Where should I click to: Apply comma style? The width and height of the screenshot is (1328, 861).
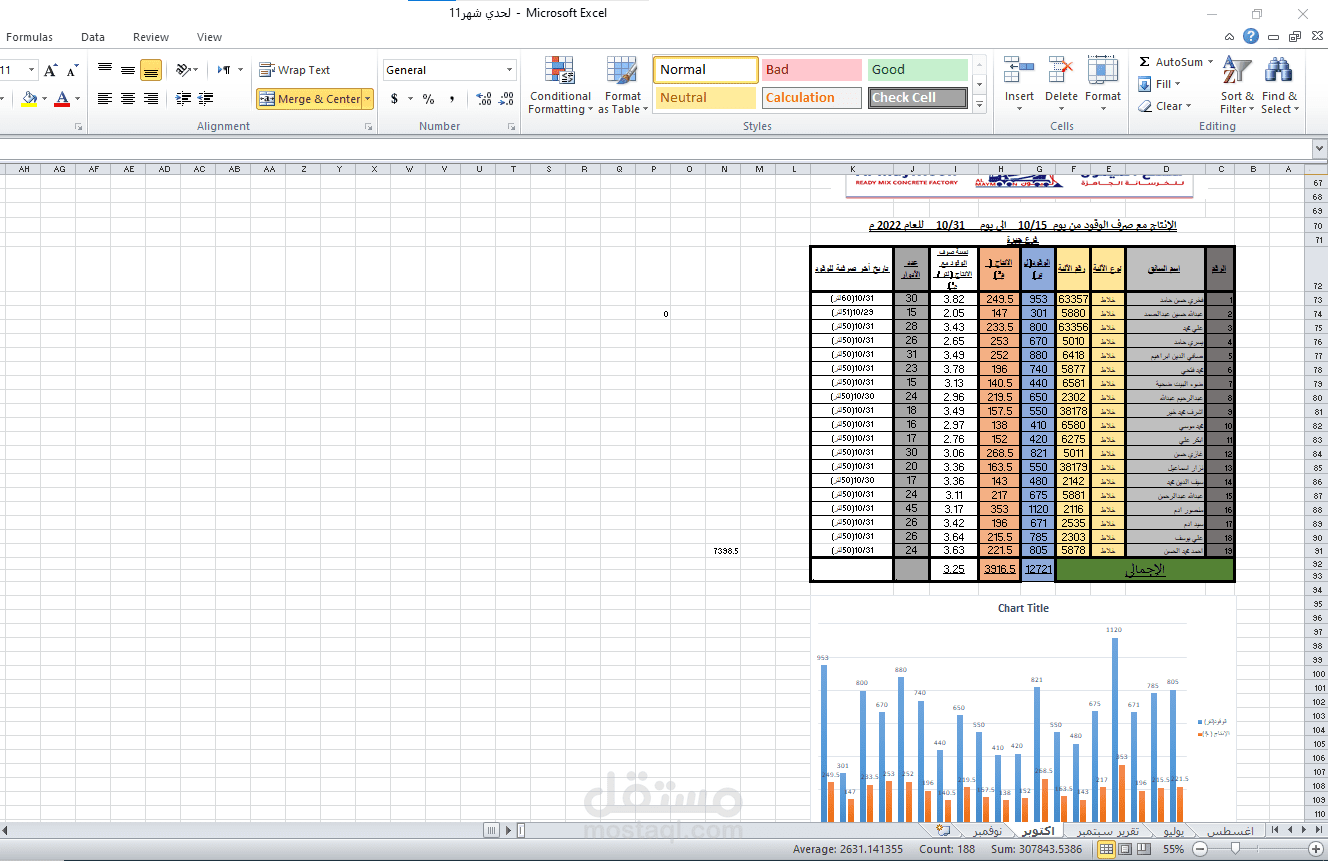[452, 99]
